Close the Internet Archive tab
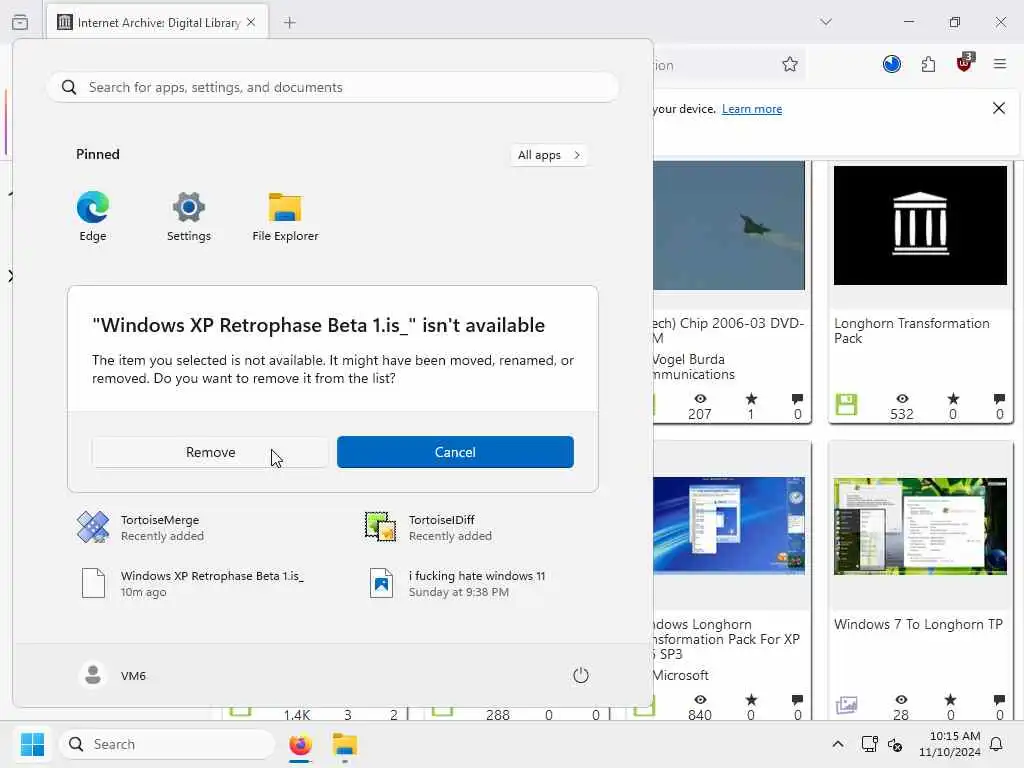 (x=251, y=22)
